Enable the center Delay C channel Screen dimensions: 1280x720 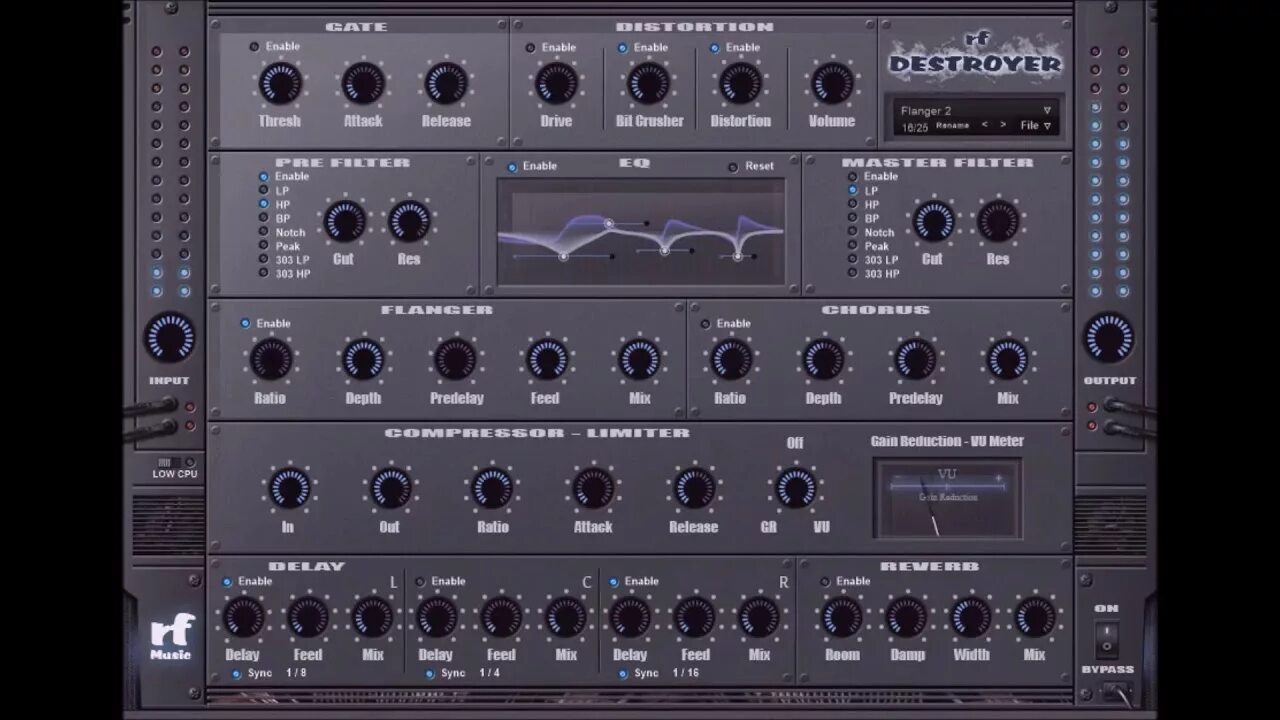click(x=420, y=581)
